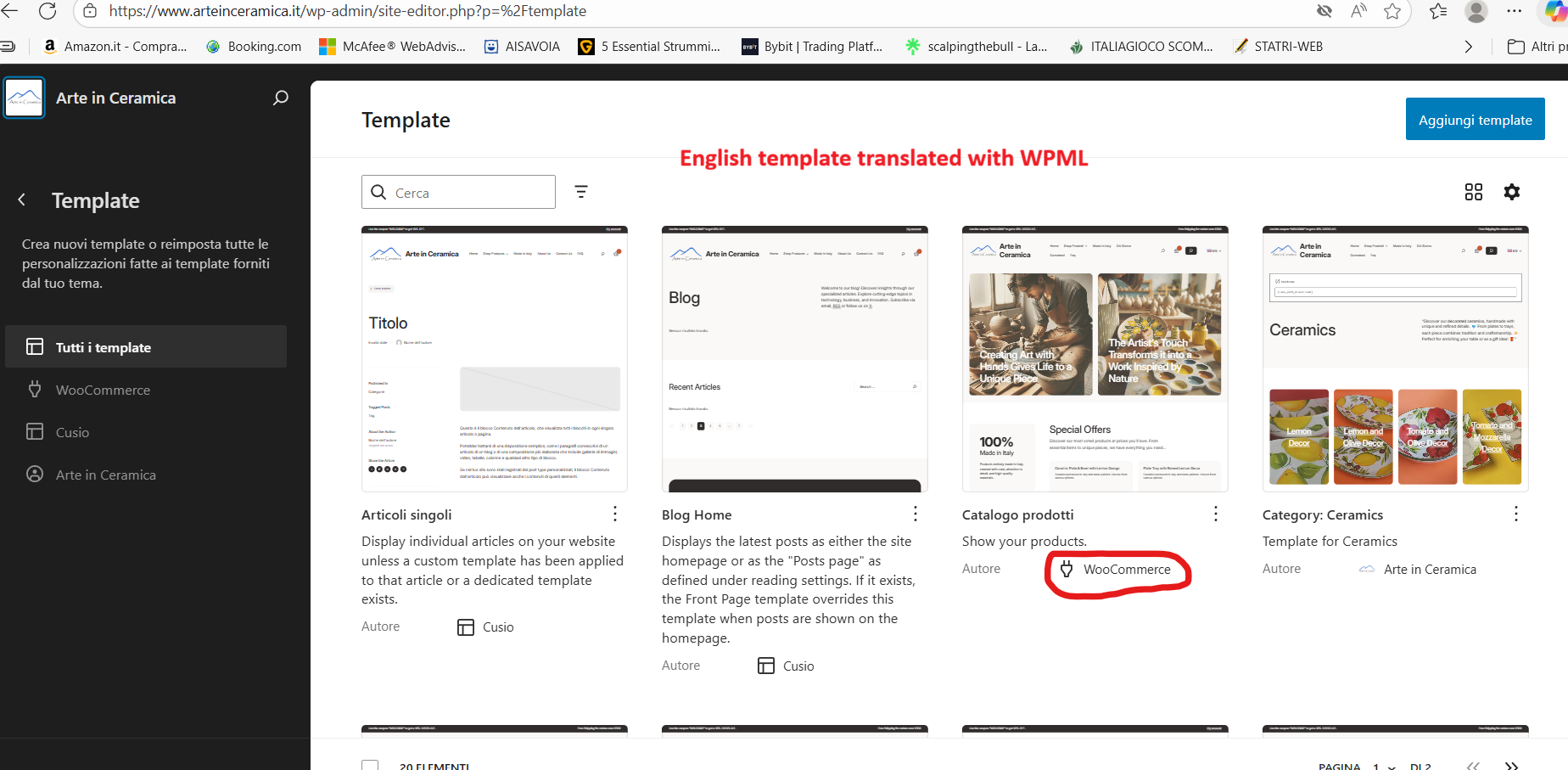The image size is (1568, 770).
Task: Open the browser profile avatar
Action: [1477, 11]
